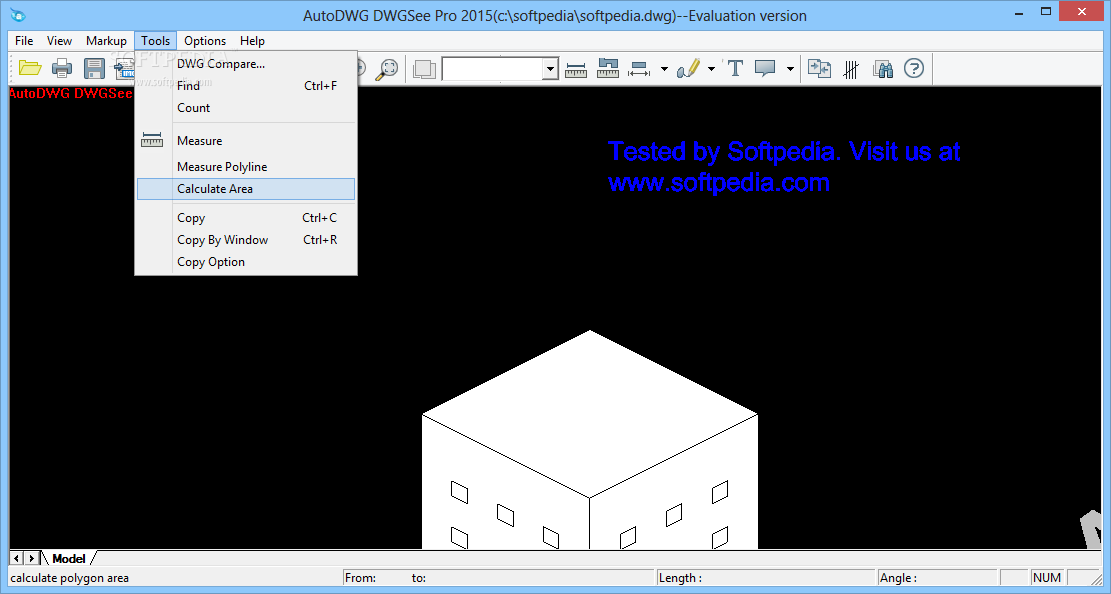
Task: Click the layers icon beside the combo box
Action: tap(424, 69)
